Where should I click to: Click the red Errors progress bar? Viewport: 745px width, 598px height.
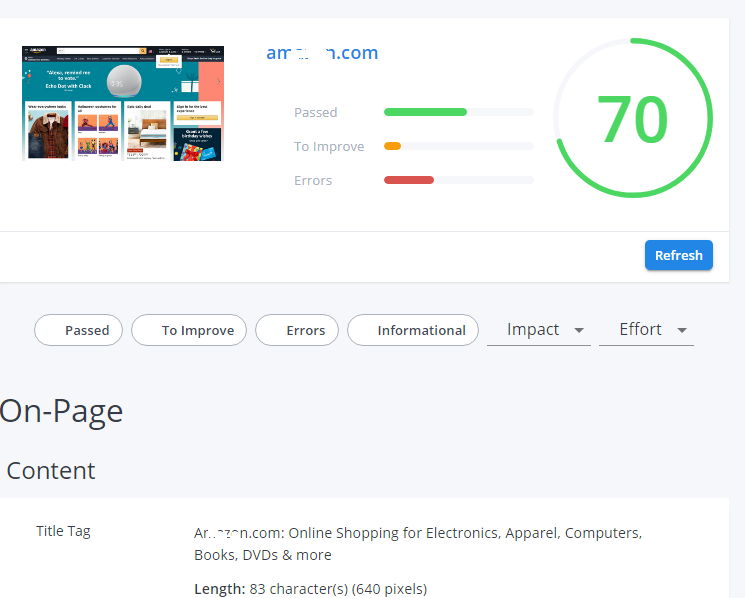[x=459, y=180]
